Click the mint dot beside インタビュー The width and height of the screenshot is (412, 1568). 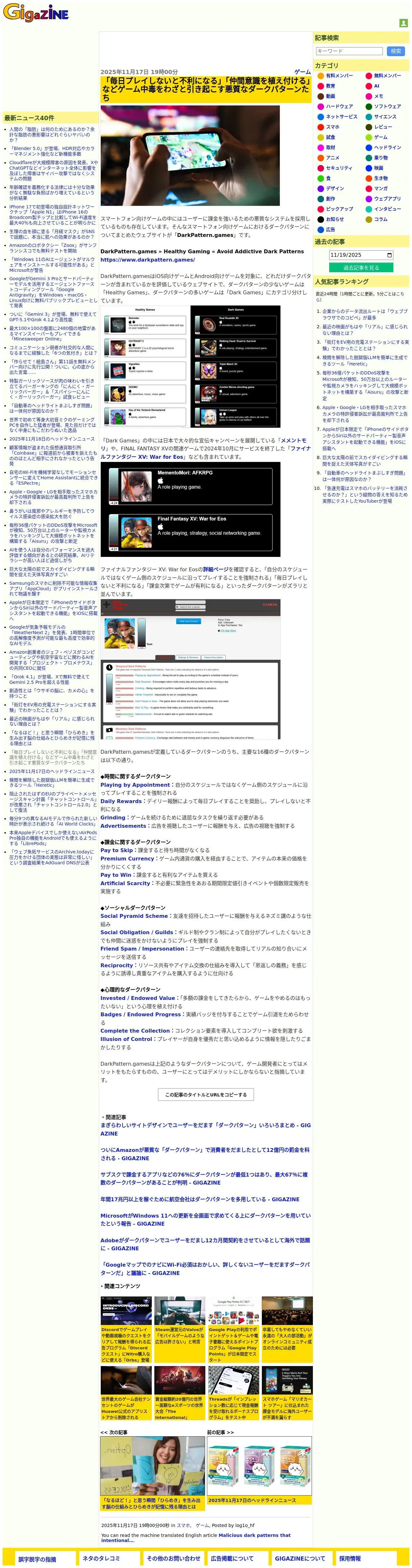[369, 209]
